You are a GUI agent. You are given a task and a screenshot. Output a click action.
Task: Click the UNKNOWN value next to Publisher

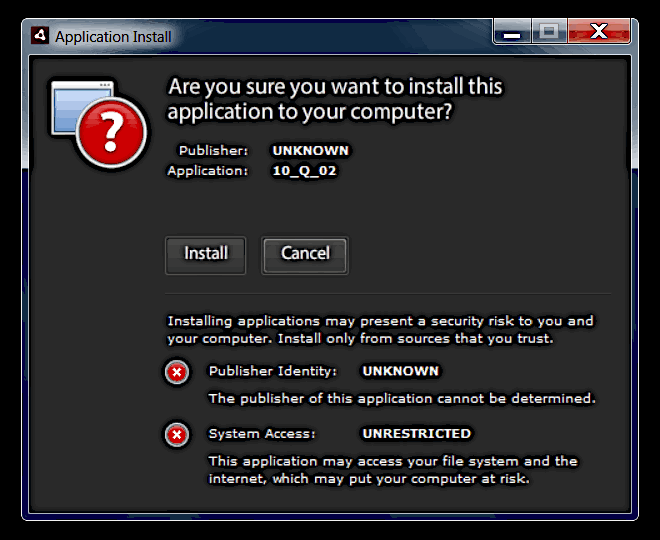pos(311,150)
